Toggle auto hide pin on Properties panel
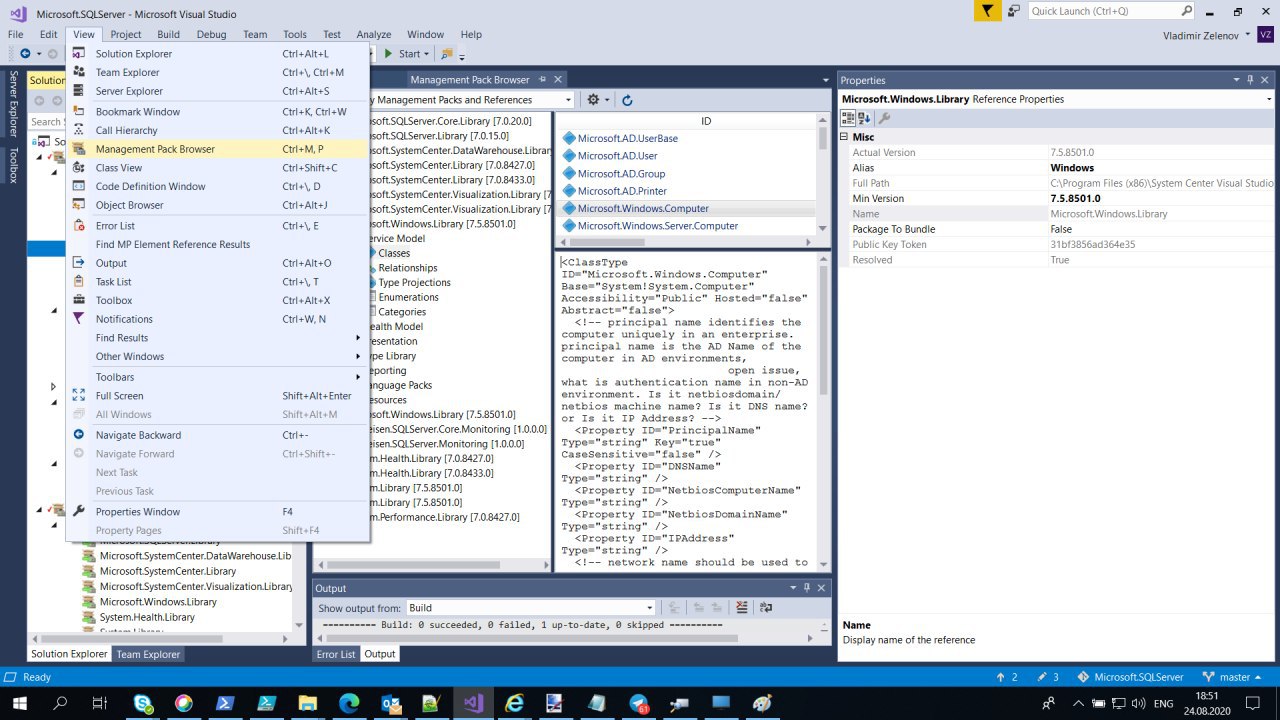Screen dimensions: 1280x720 pos(1251,80)
